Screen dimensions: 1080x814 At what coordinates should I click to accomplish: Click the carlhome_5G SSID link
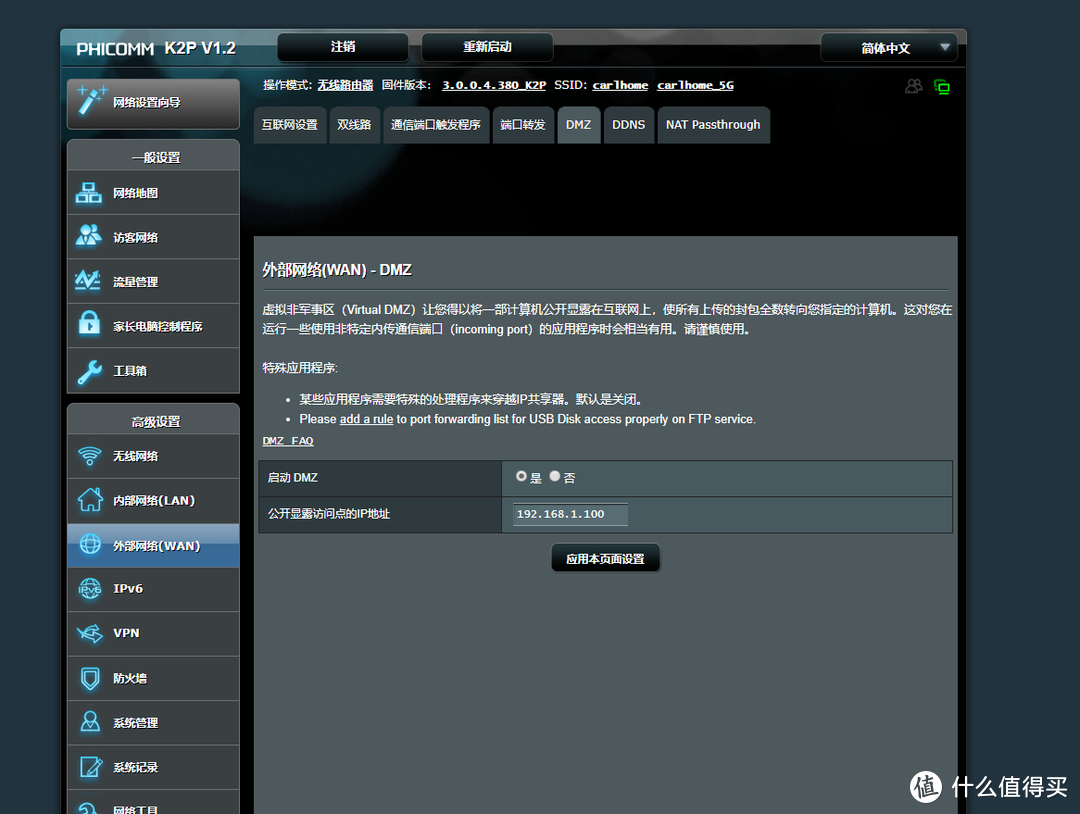click(x=695, y=85)
